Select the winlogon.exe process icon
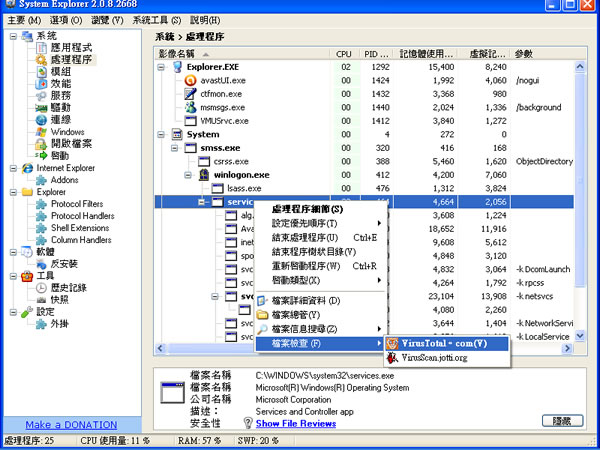Screen dimensions: 600x450 [x=204, y=175]
